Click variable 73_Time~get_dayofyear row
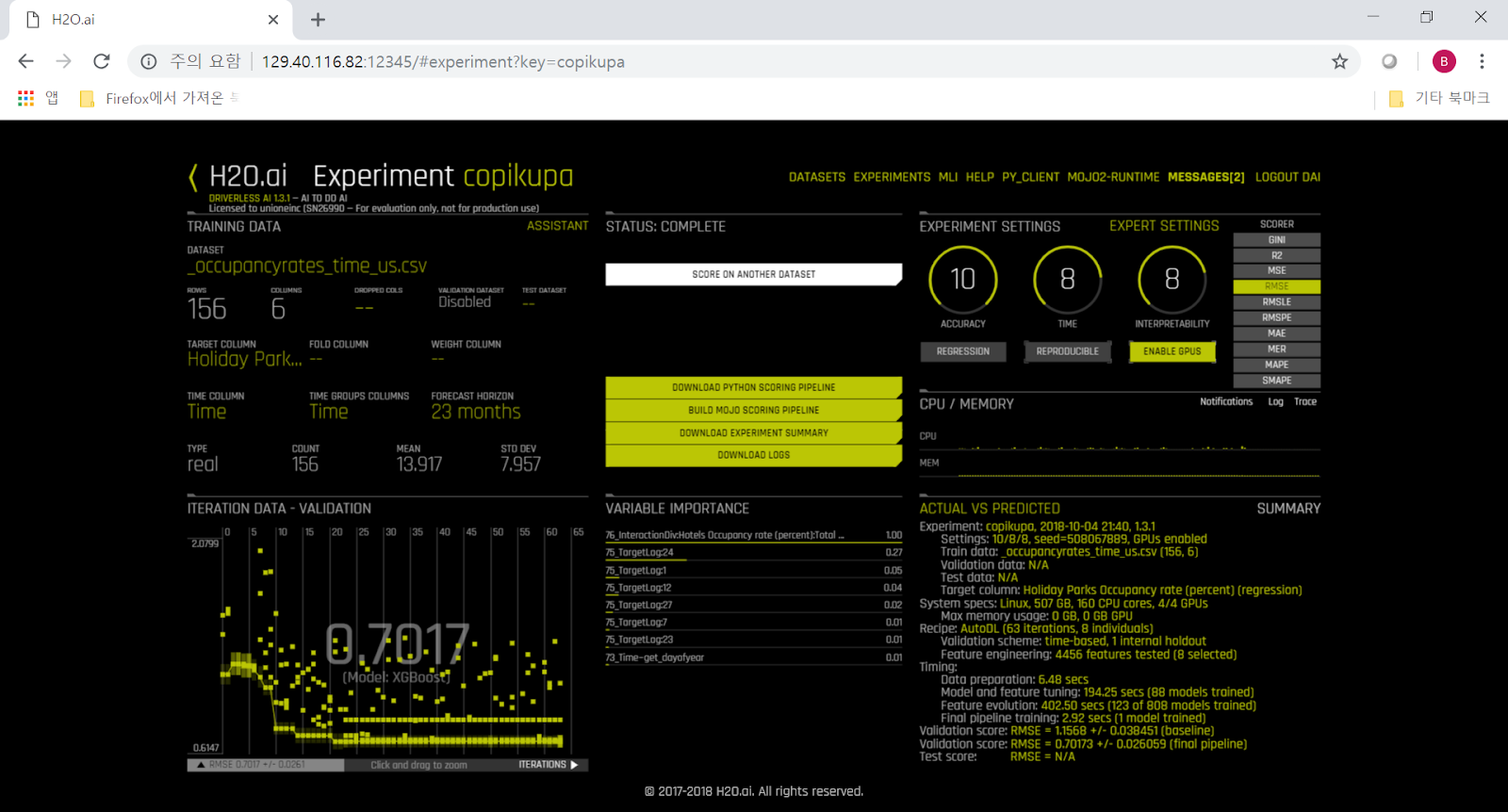The width and height of the screenshot is (1508, 812). (753, 658)
